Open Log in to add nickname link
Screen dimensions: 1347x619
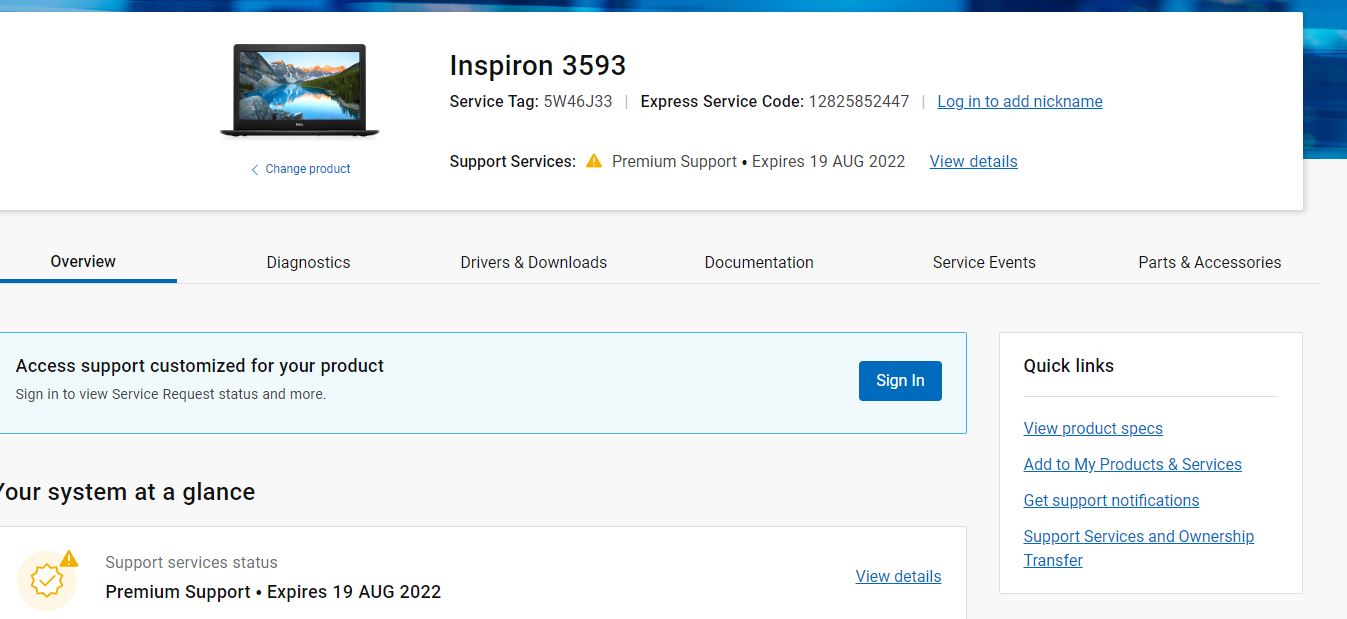pyautogui.click(x=1019, y=101)
